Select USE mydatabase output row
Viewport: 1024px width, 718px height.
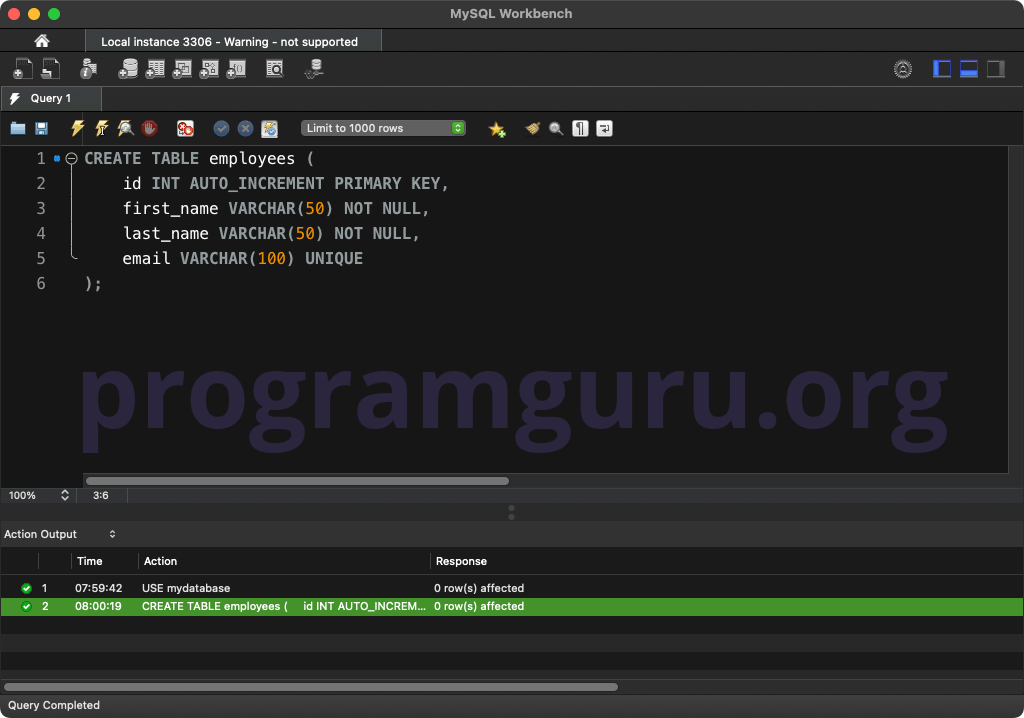(512, 588)
